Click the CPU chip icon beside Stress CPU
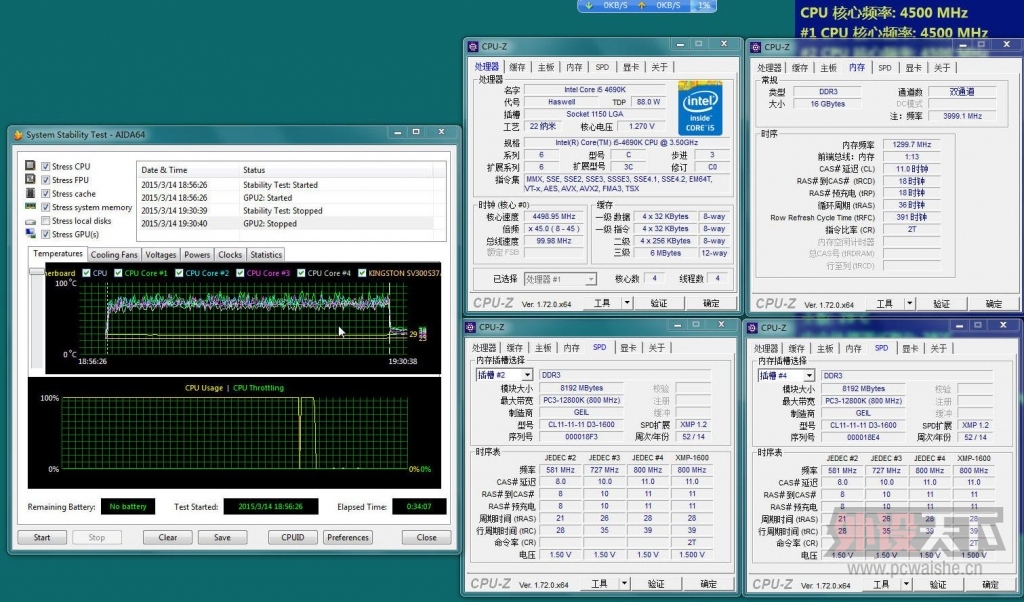 (x=30, y=166)
